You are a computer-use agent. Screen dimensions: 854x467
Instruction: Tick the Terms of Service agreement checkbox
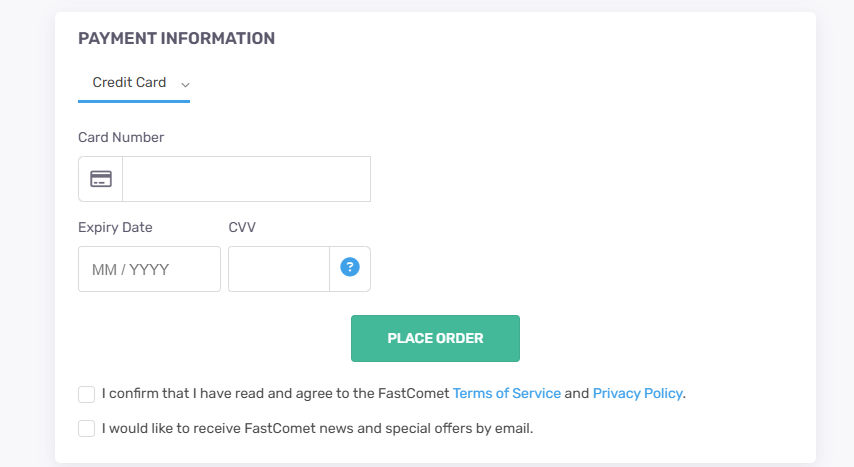87,394
